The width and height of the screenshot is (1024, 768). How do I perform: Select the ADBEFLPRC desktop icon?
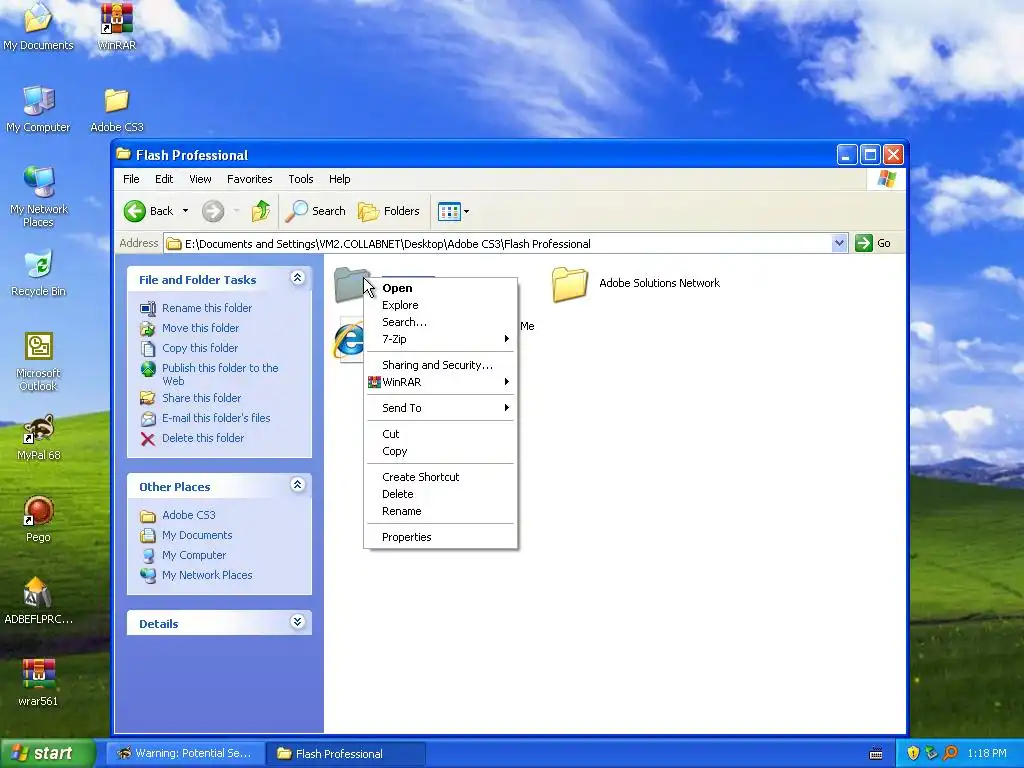[x=38, y=601]
